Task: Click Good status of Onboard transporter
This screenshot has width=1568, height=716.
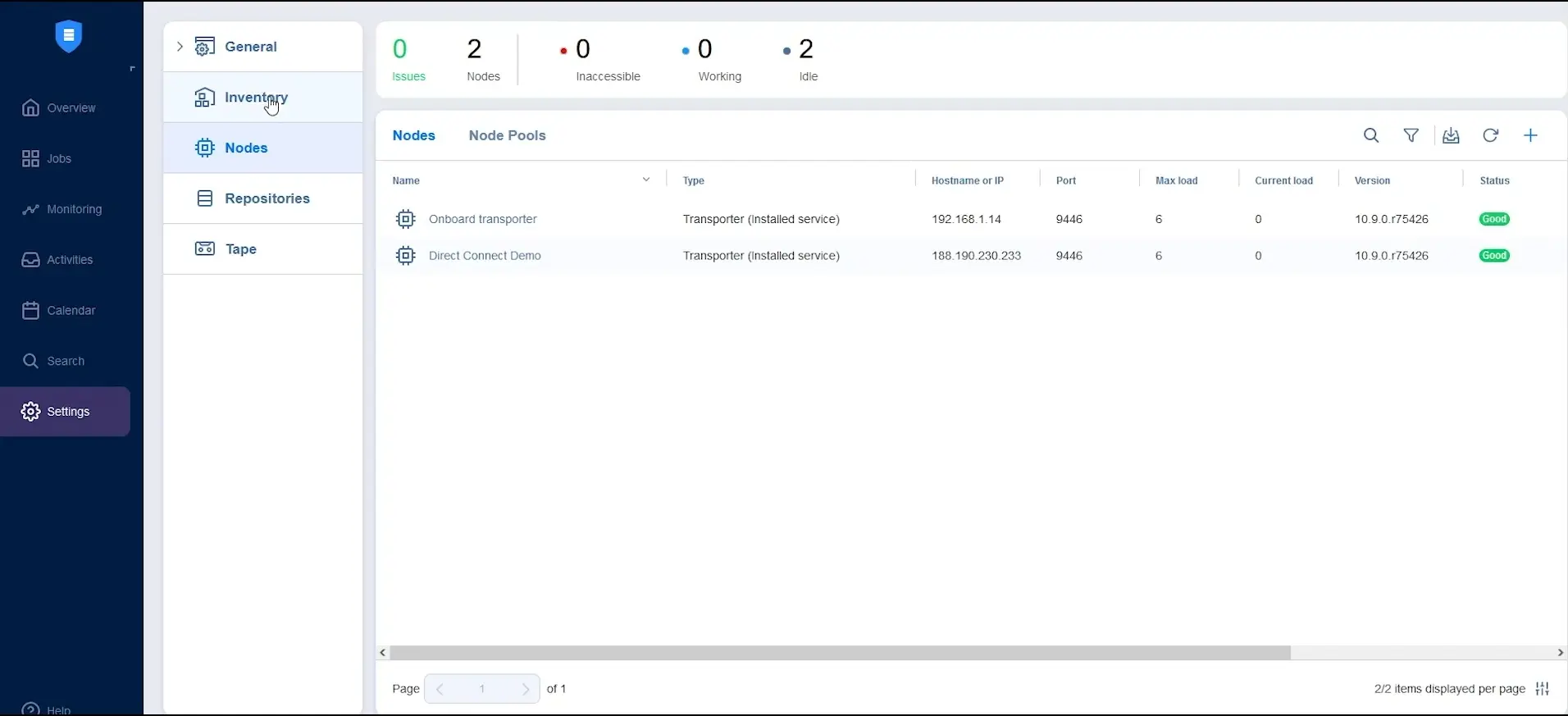Action: click(1494, 220)
